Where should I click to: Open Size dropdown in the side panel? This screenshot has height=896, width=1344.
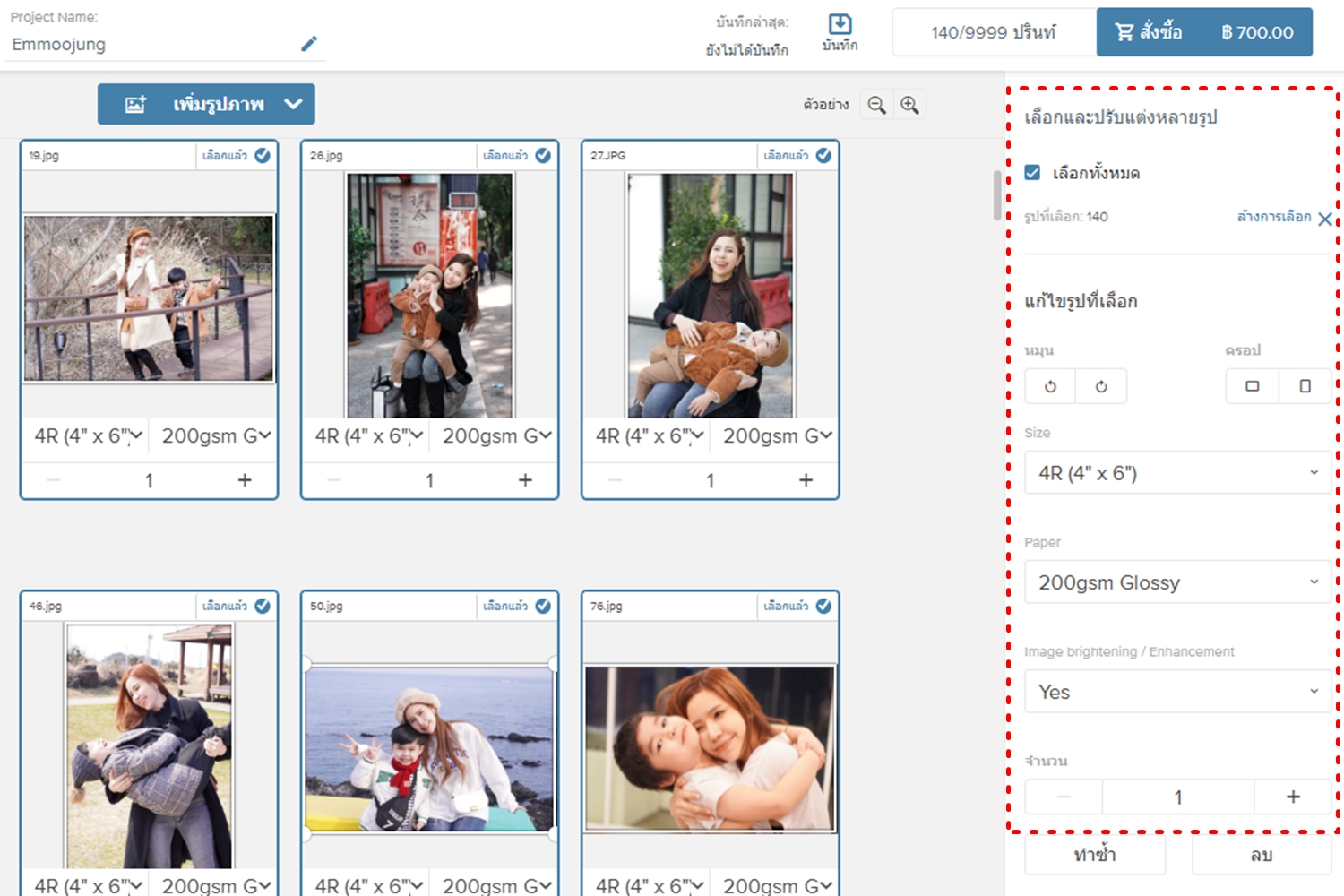1177,473
